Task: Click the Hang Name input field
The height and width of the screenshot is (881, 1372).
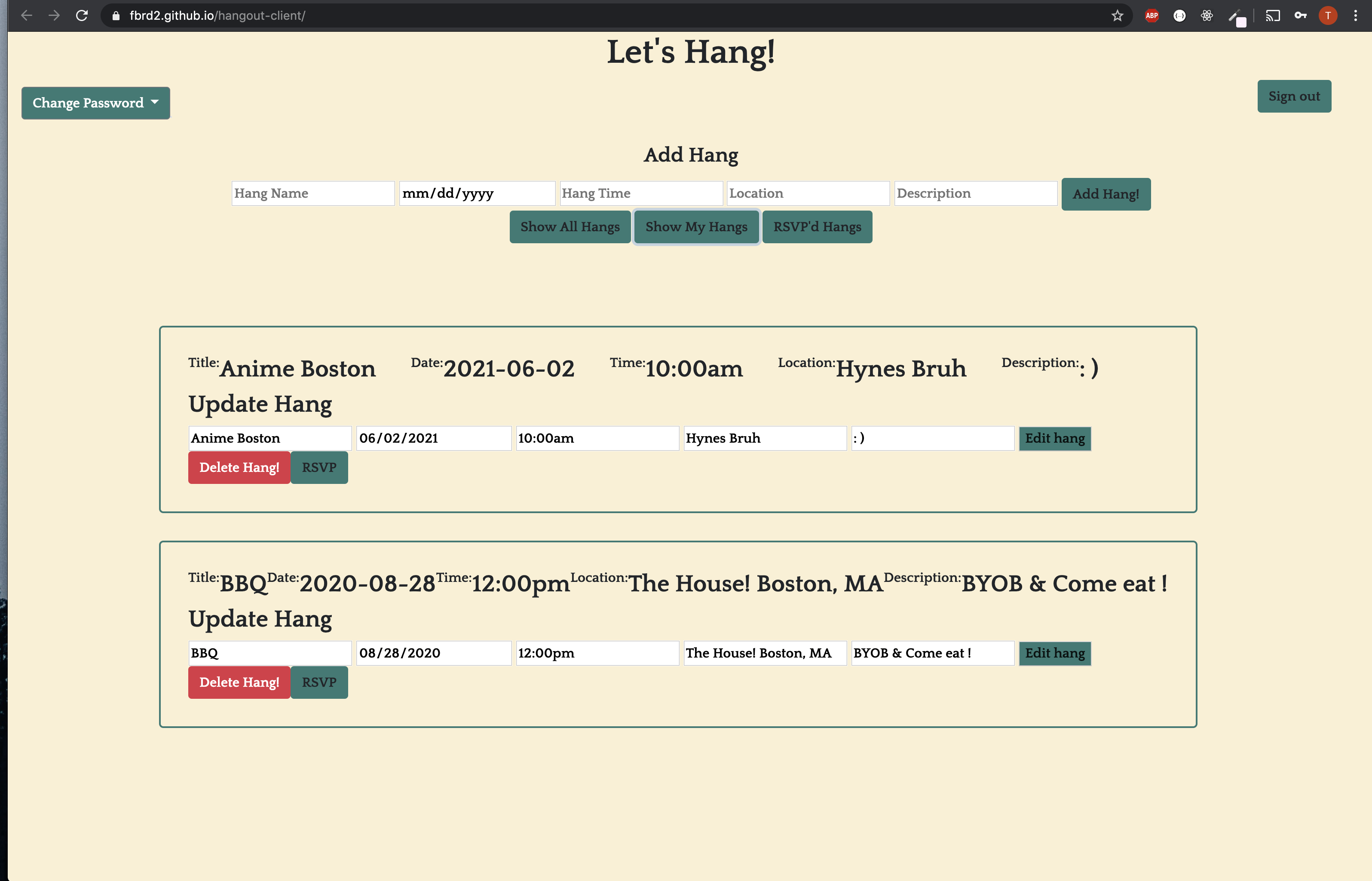Action: (312, 193)
